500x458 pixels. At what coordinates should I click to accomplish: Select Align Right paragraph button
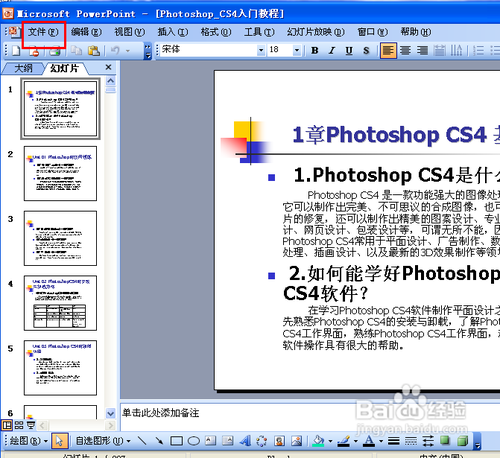(x=422, y=51)
